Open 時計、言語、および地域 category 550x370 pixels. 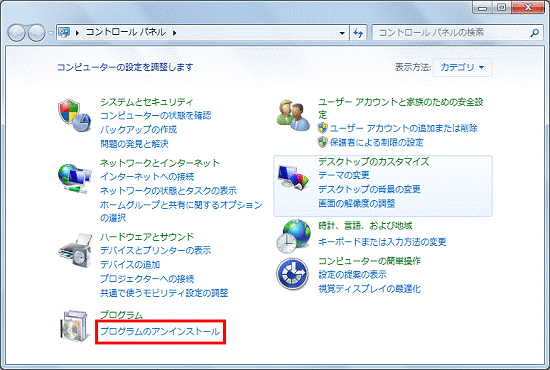coord(365,226)
